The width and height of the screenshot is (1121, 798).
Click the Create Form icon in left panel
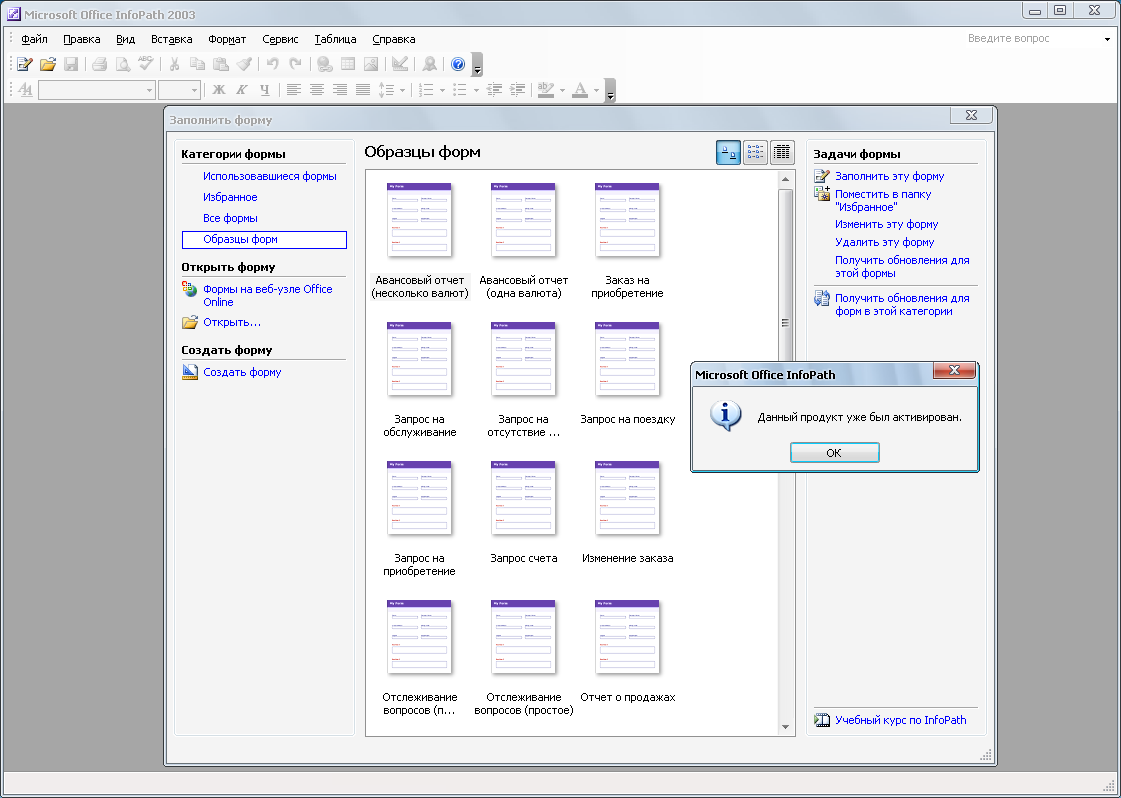(x=190, y=372)
